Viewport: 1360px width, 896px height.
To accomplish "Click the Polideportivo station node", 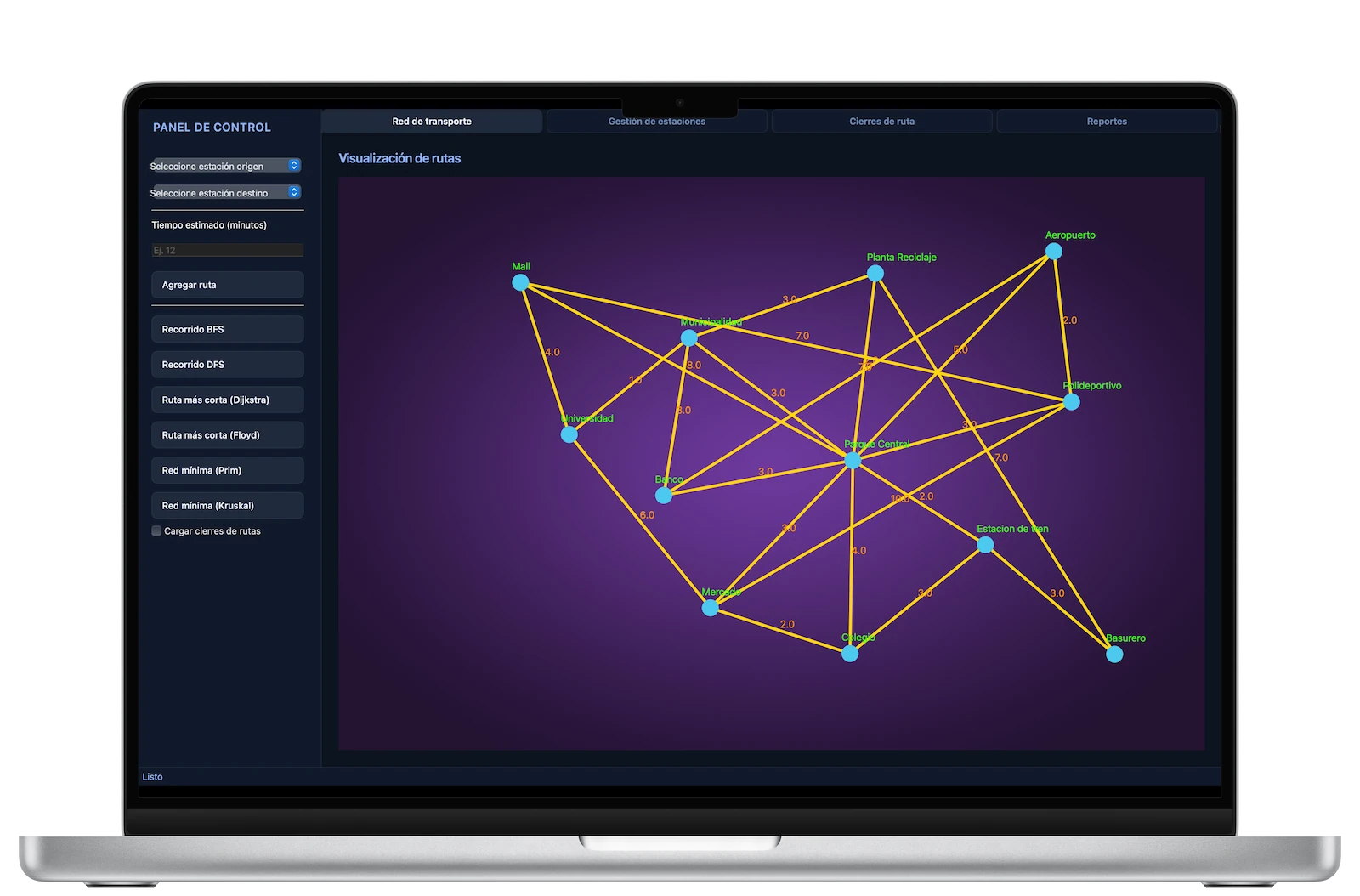I will click(1072, 400).
